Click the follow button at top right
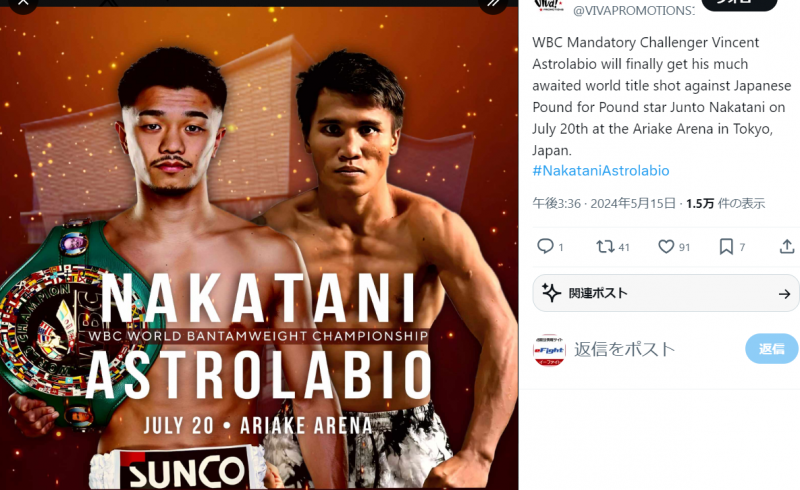 [739, 4]
